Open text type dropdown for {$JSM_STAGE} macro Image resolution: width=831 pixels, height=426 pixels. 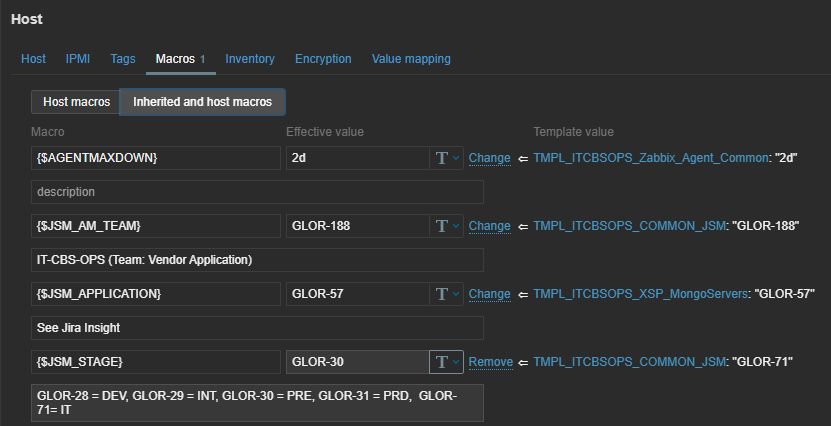coord(446,362)
